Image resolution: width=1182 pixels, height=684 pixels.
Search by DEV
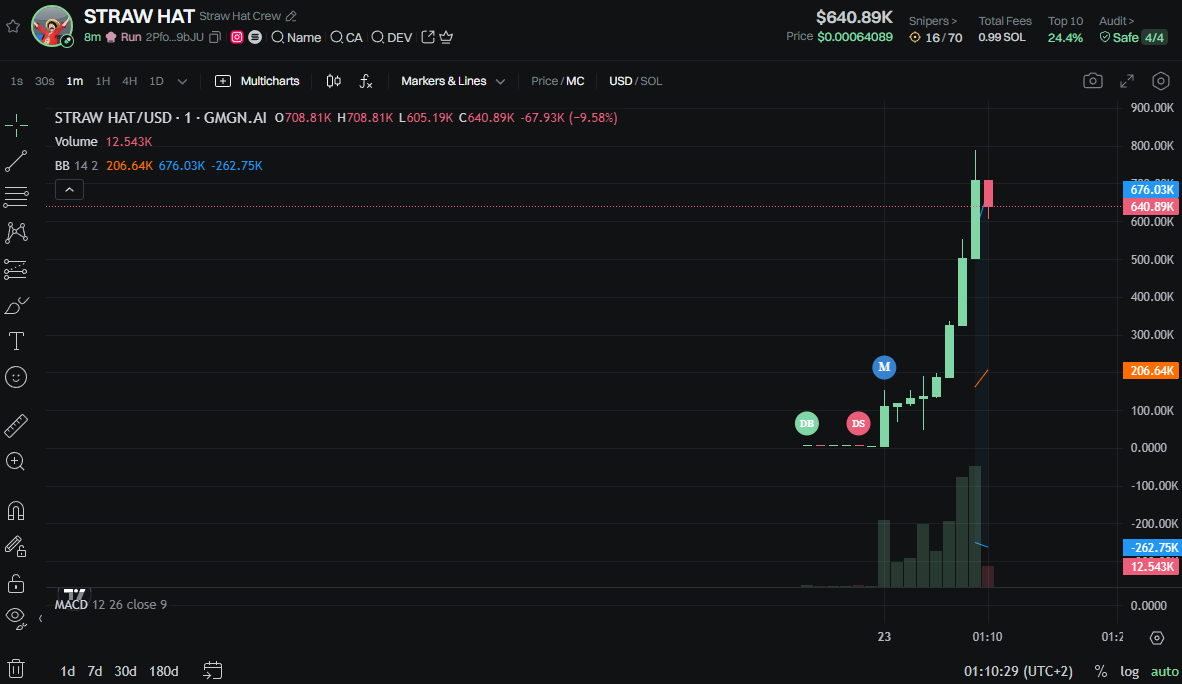pos(392,37)
